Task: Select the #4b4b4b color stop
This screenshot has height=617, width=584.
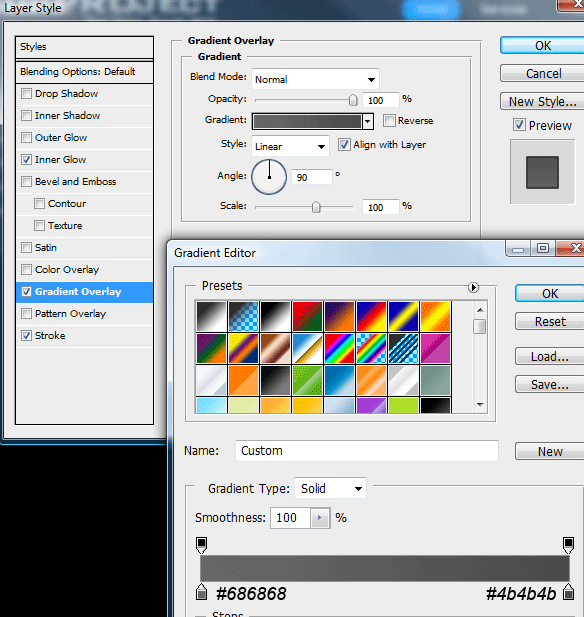Action: pos(568,592)
